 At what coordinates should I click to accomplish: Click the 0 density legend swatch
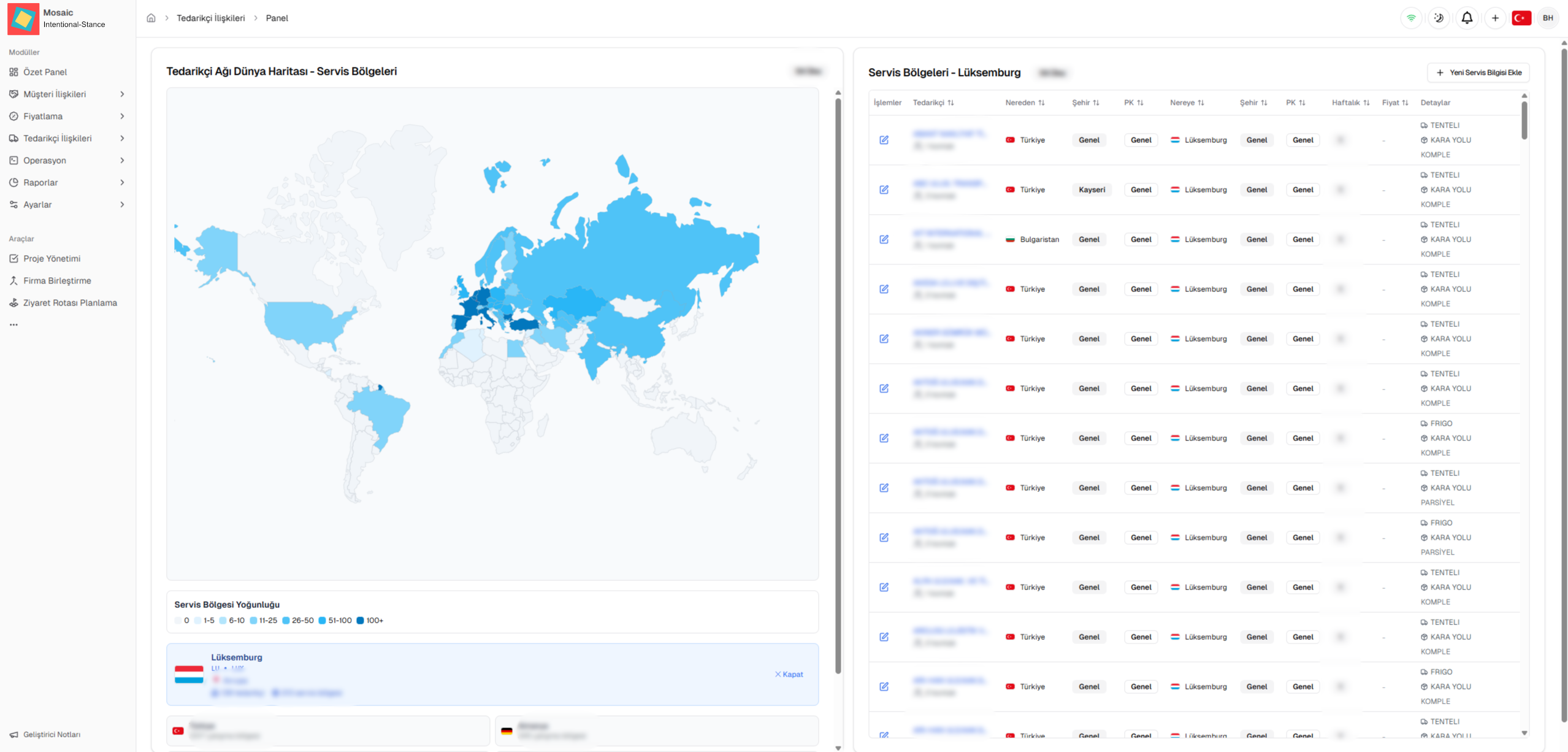178,620
